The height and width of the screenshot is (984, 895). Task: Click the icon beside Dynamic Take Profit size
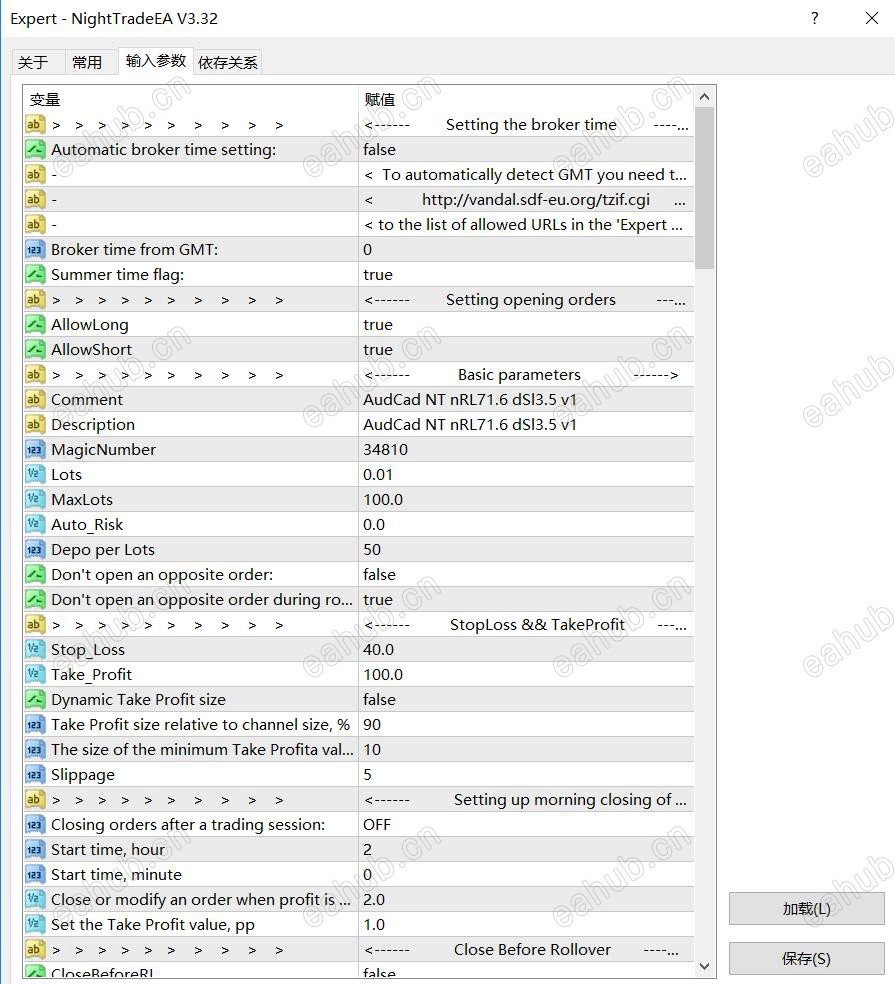pos(35,699)
